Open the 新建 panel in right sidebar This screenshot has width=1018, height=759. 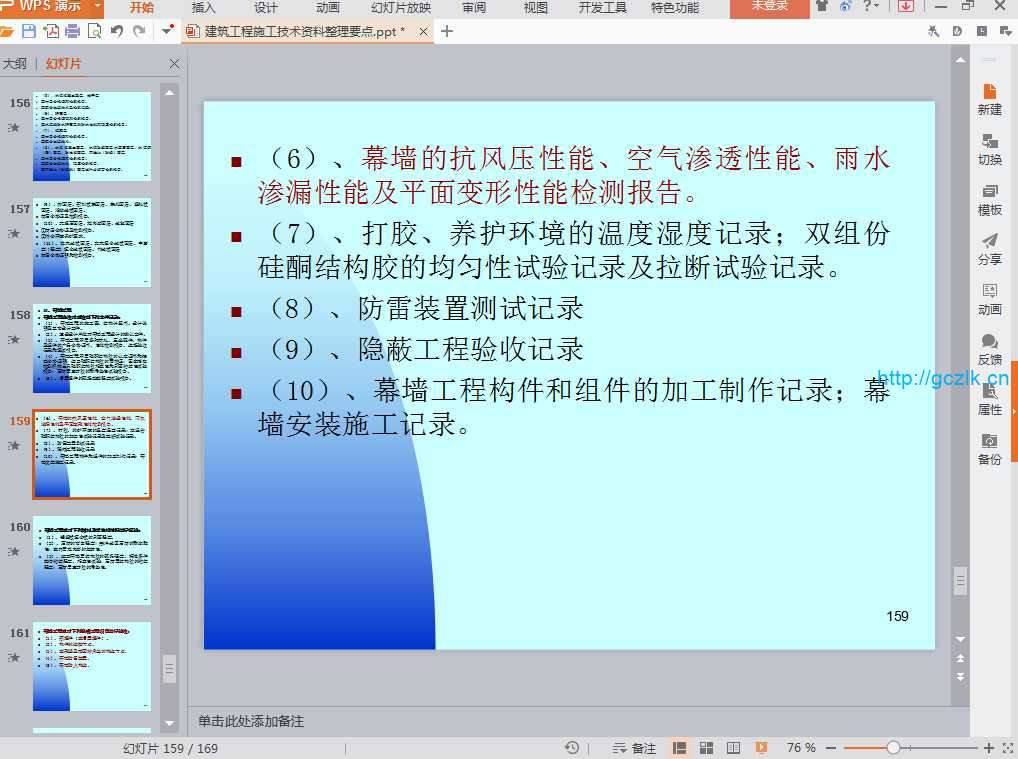point(989,97)
